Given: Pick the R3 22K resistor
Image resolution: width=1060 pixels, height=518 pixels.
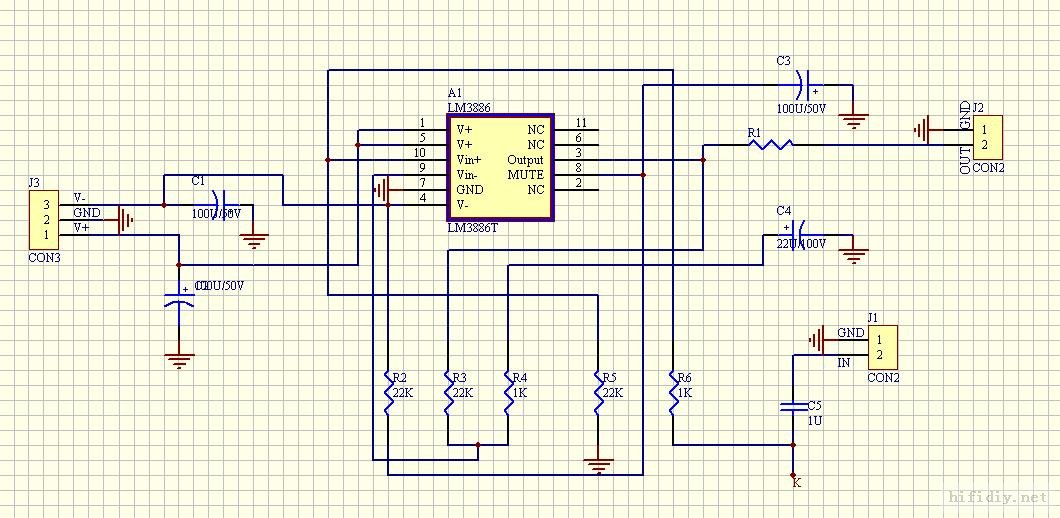Looking at the screenshot, I should tap(447, 392).
